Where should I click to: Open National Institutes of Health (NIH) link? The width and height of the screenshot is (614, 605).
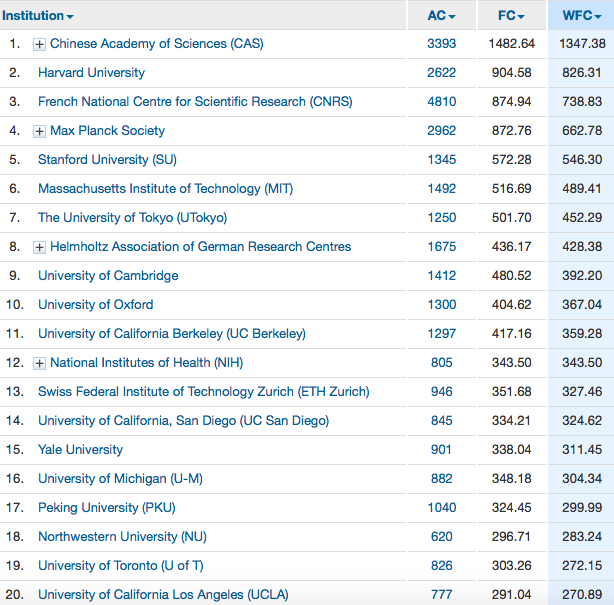146,362
